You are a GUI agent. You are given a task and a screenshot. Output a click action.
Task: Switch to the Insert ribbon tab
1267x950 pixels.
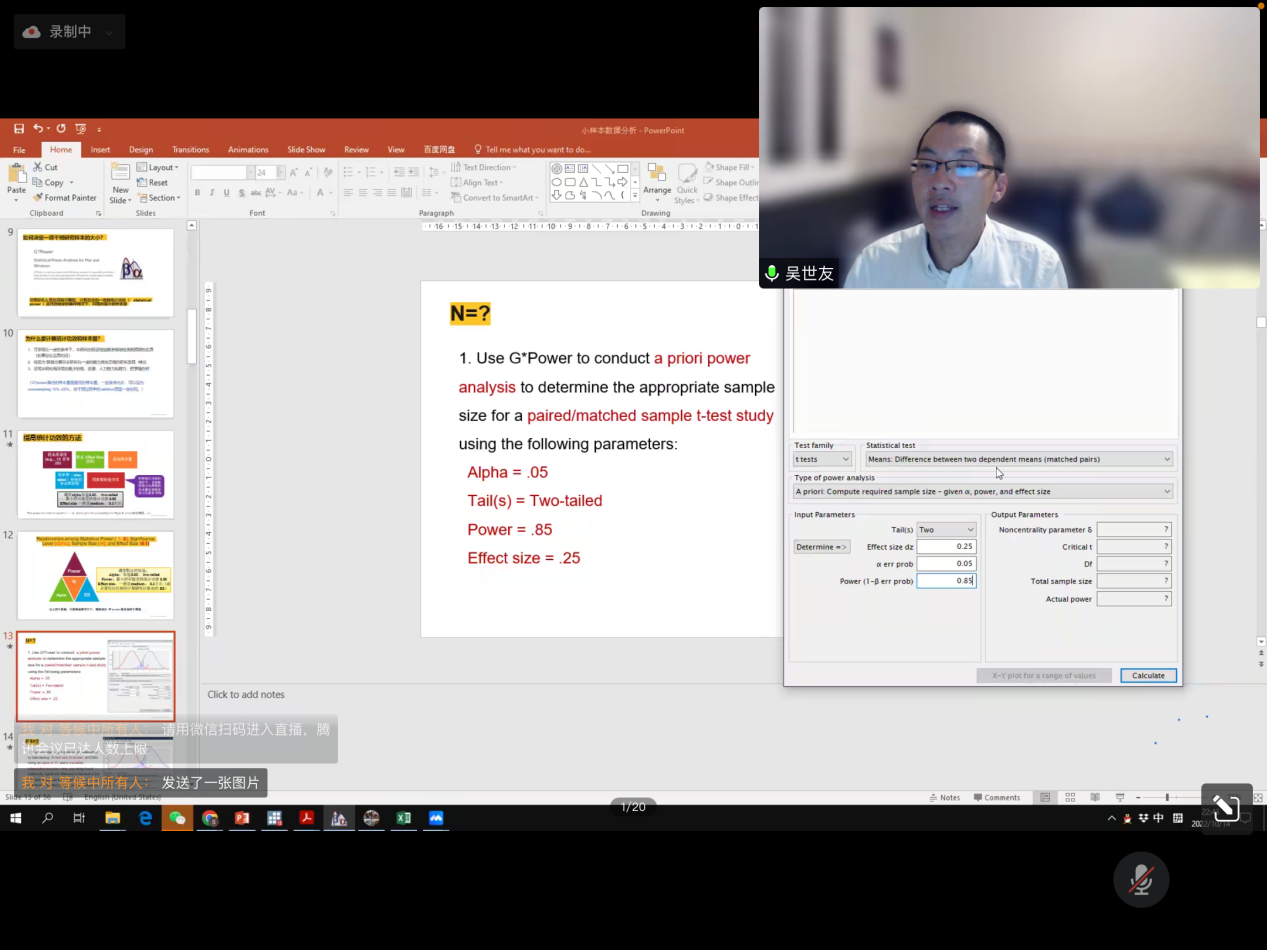(x=100, y=150)
